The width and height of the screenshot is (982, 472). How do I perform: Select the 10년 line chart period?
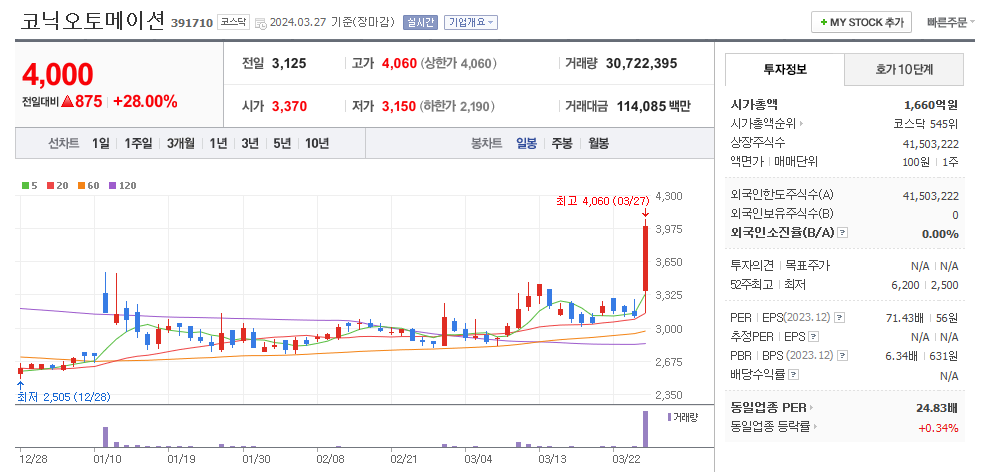(317, 143)
